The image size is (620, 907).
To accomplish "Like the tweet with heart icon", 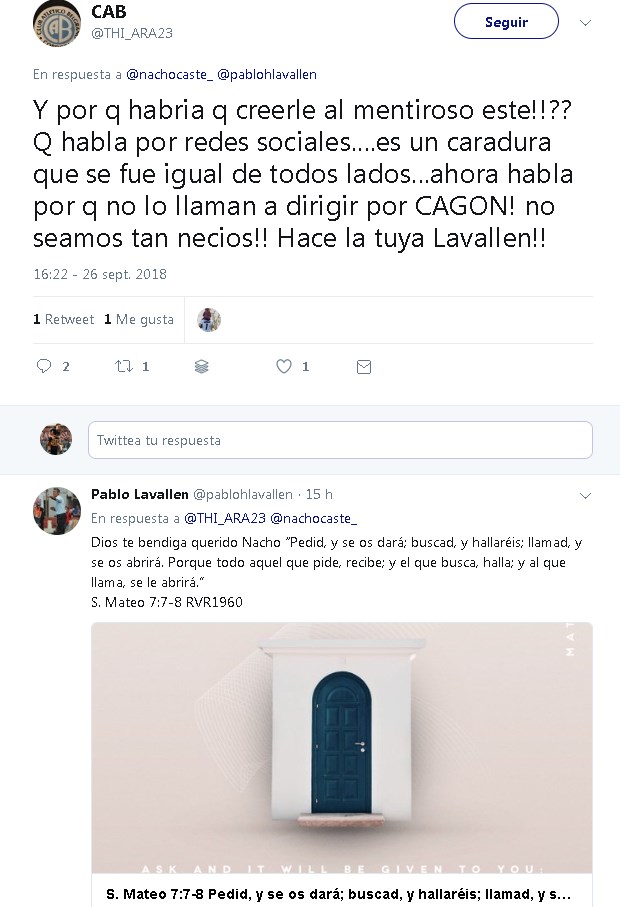I will 283,366.
